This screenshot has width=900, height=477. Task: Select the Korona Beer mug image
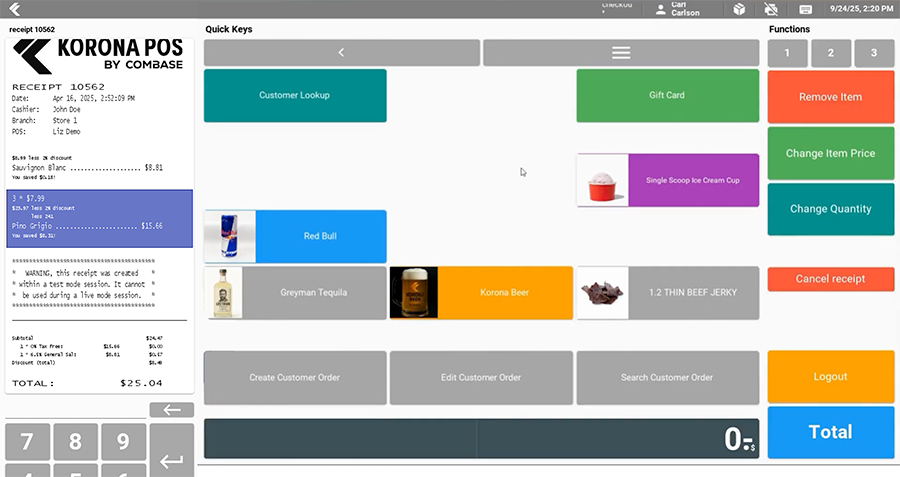coord(414,293)
